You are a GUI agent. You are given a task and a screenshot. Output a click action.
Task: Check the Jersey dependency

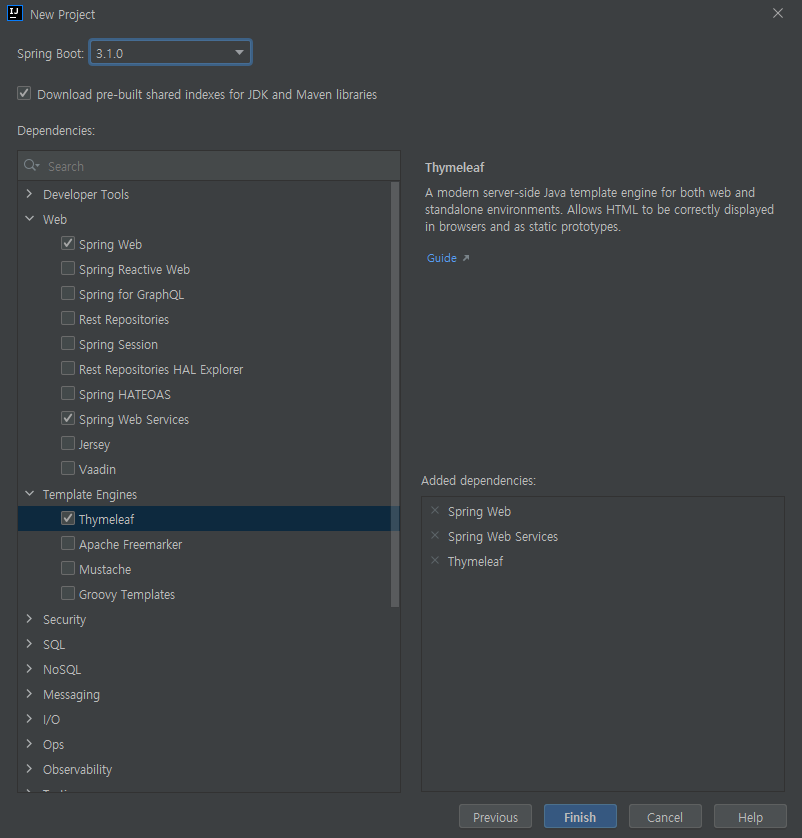pyautogui.click(x=68, y=443)
